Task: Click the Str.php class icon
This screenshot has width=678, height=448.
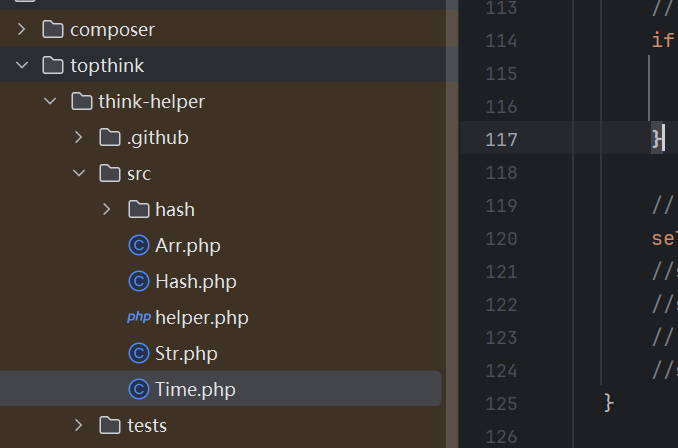Action: 139,354
